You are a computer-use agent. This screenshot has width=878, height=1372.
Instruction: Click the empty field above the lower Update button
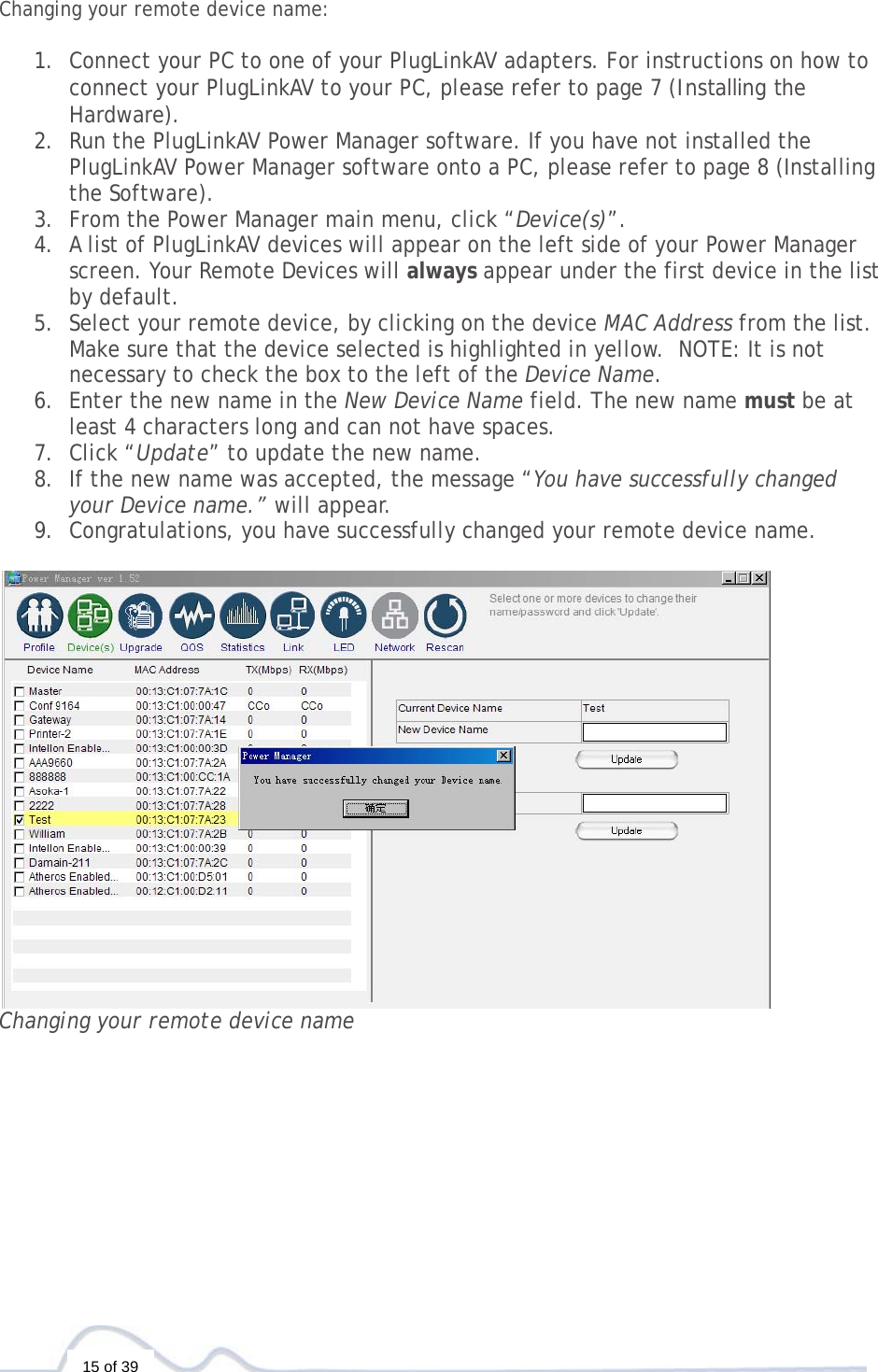(654, 802)
